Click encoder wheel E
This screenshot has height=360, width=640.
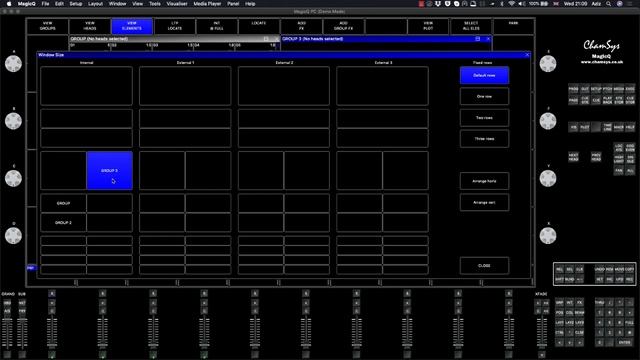pos(548,64)
